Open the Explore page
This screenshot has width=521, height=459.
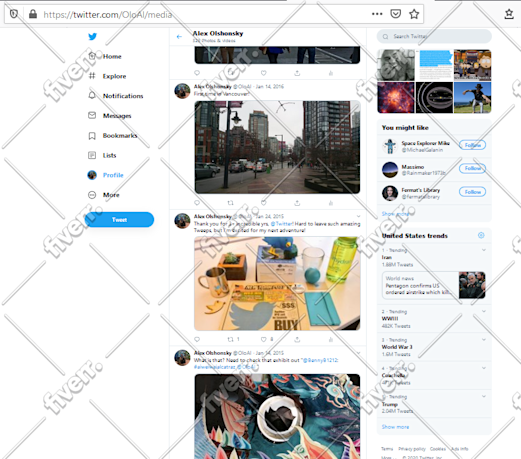click(114, 76)
